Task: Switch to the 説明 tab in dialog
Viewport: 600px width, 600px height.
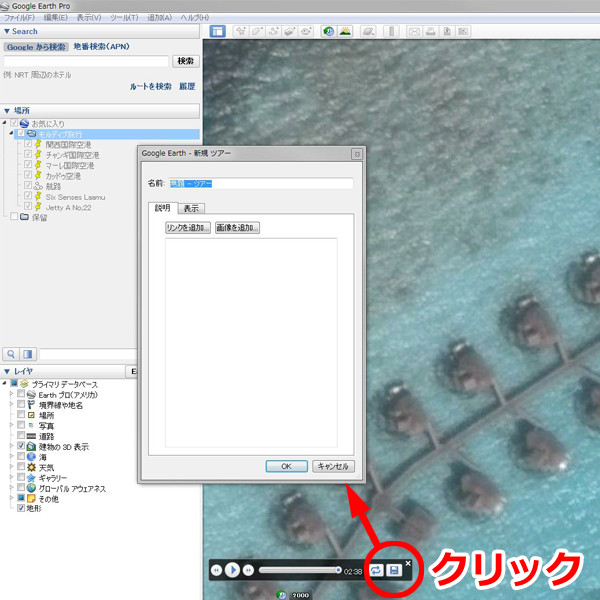Action: point(163,208)
